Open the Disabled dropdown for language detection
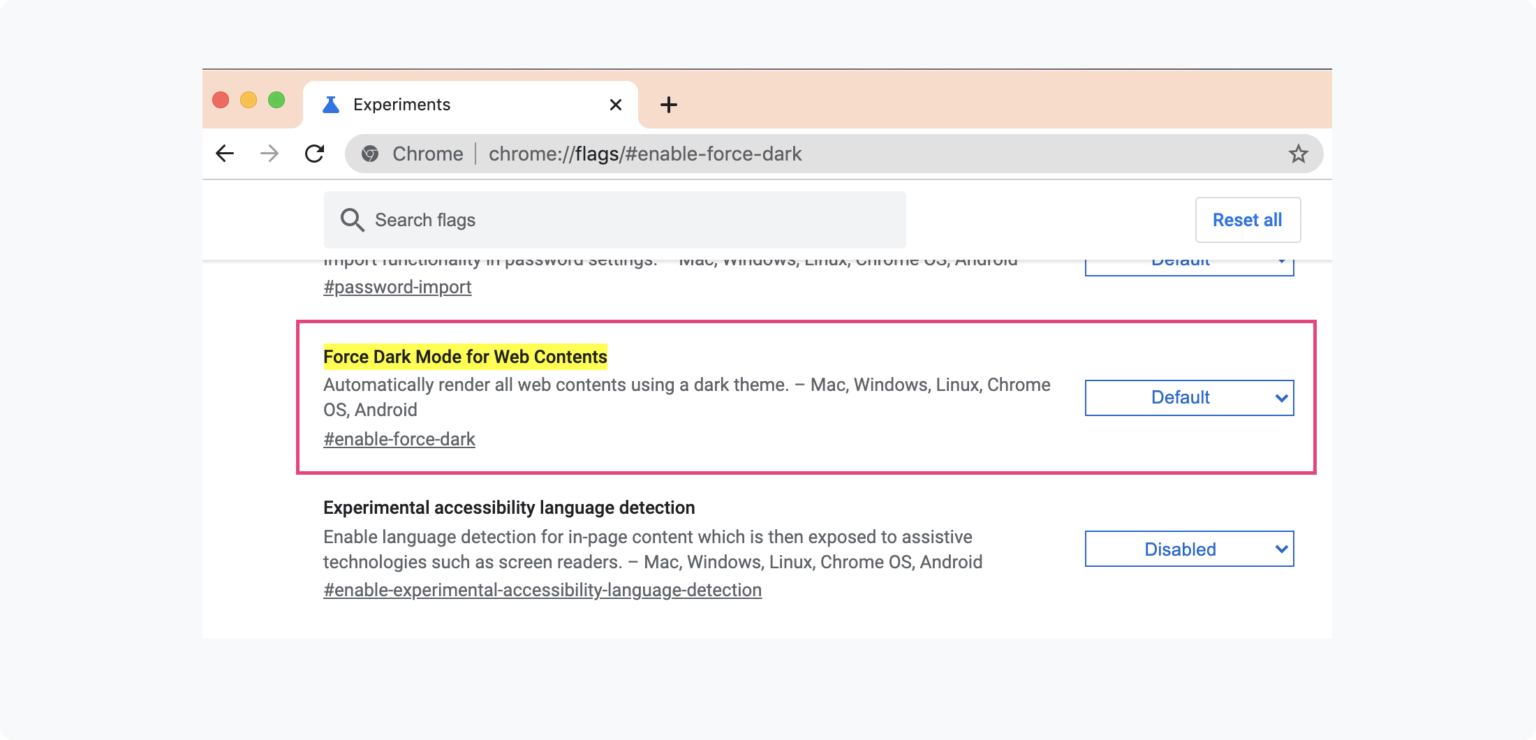 point(1188,548)
